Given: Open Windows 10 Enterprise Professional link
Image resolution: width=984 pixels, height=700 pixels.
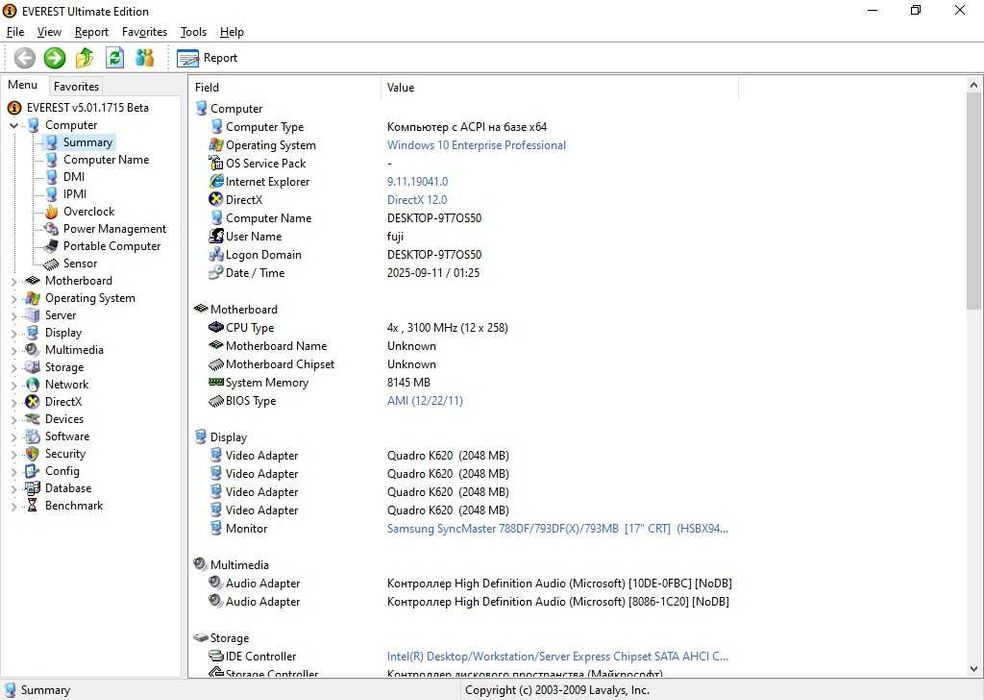Looking at the screenshot, I should [x=476, y=145].
